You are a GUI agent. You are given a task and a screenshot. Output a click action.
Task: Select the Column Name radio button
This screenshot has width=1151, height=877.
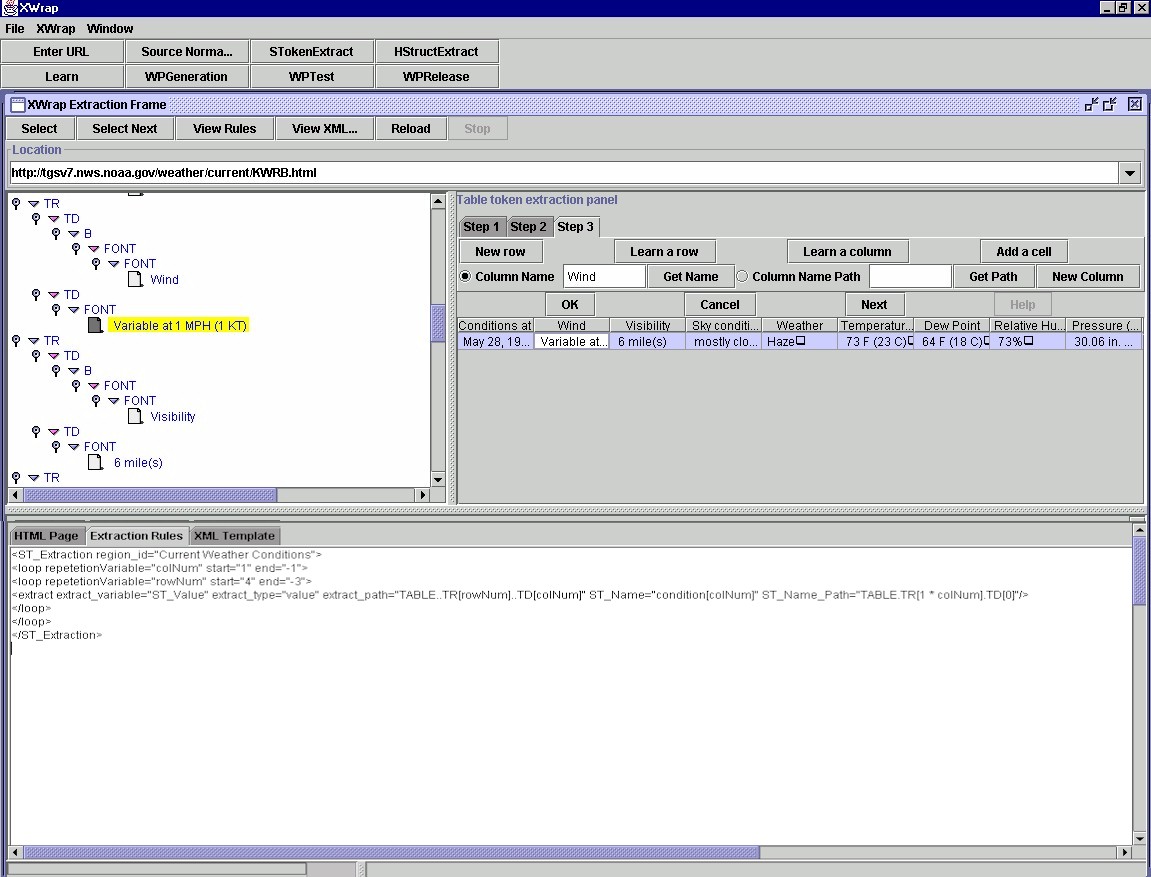click(x=465, y=277)
